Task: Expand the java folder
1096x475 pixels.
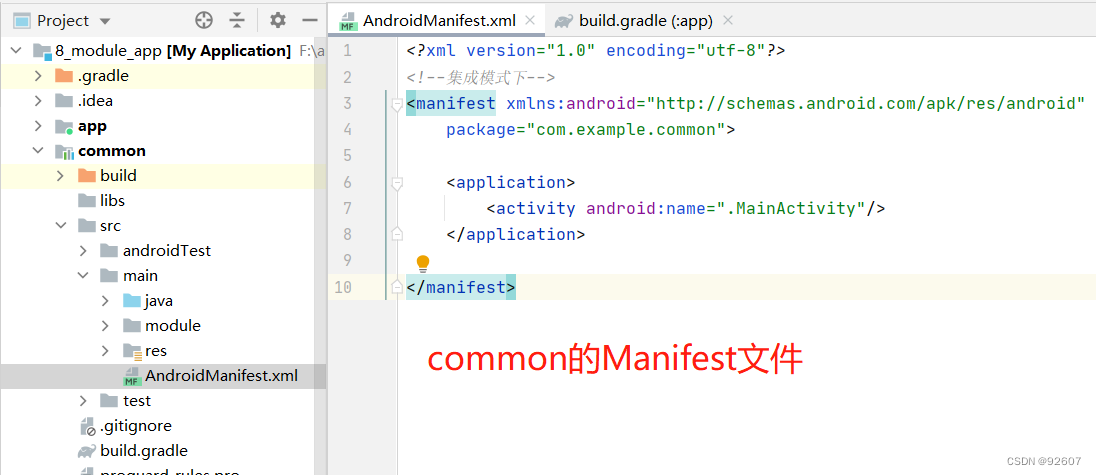Action: pos(106,301)
